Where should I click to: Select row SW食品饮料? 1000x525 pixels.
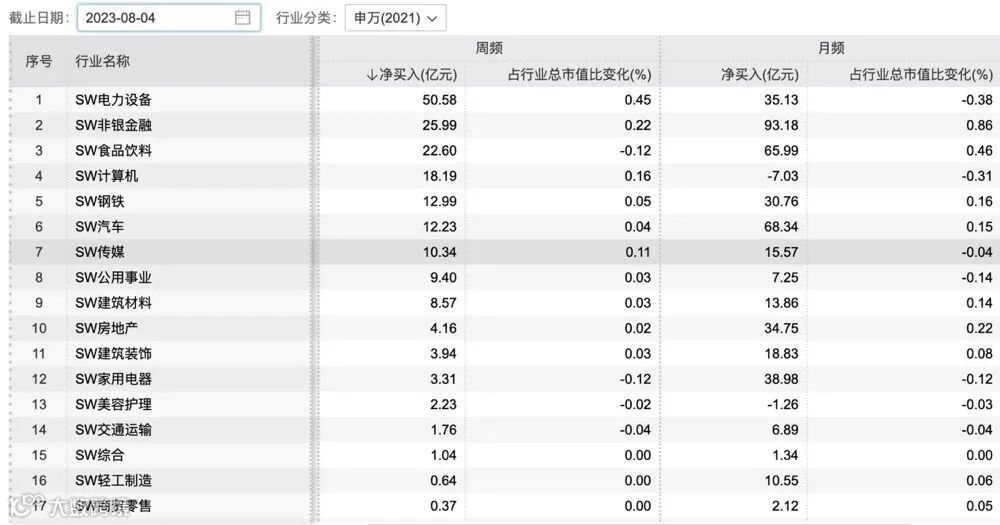click(504, 151)
